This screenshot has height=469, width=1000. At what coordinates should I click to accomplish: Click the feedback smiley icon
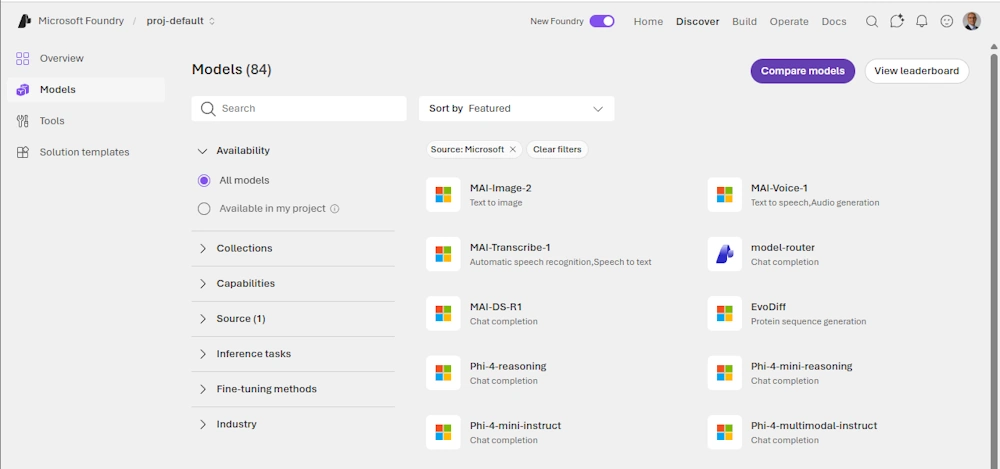(947, 21)
